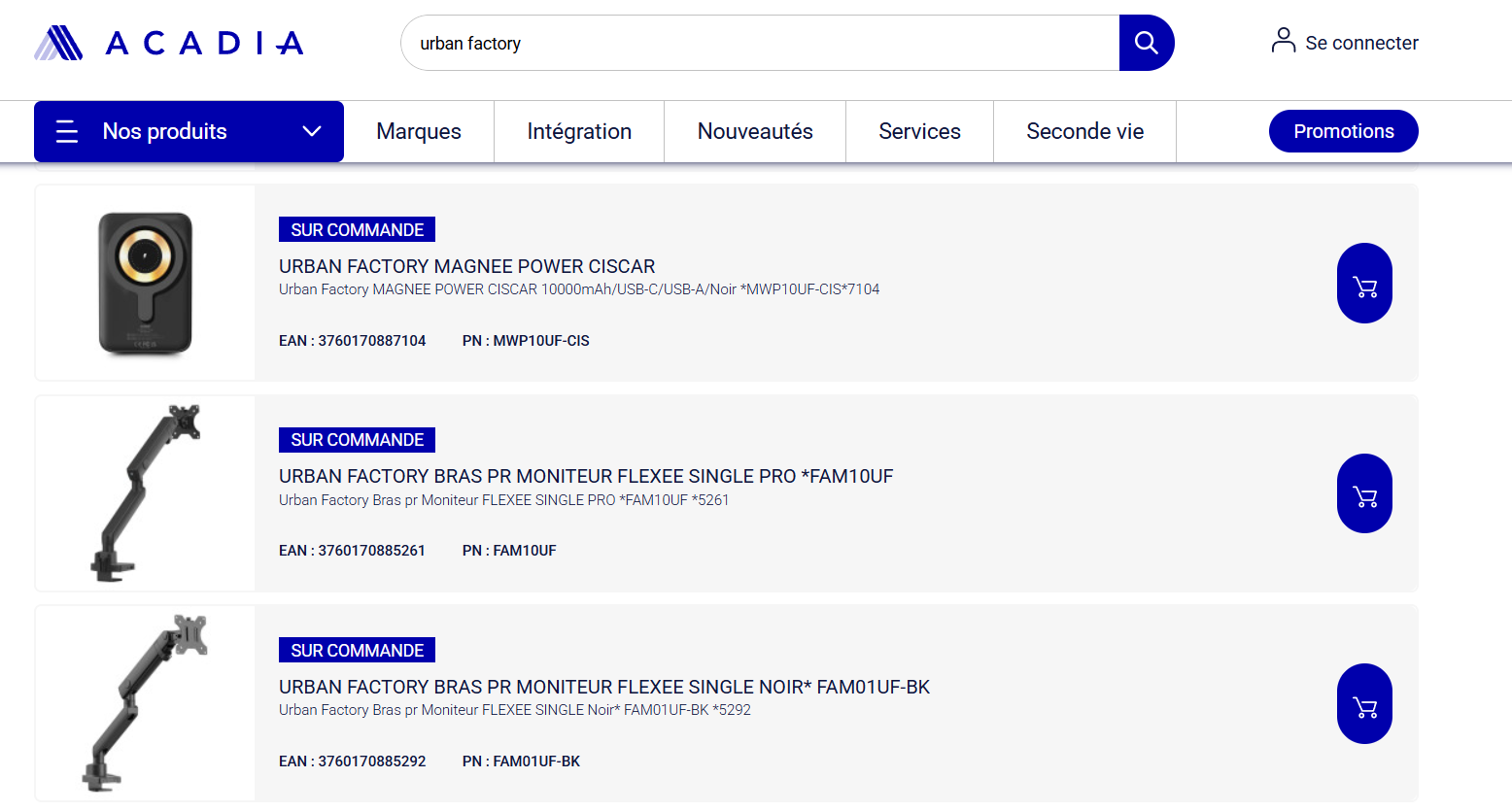Click PN FAM01UF-BK
Image resolution: width=1512 pixels, height=812 pixels.
click(x=521, y=761)
